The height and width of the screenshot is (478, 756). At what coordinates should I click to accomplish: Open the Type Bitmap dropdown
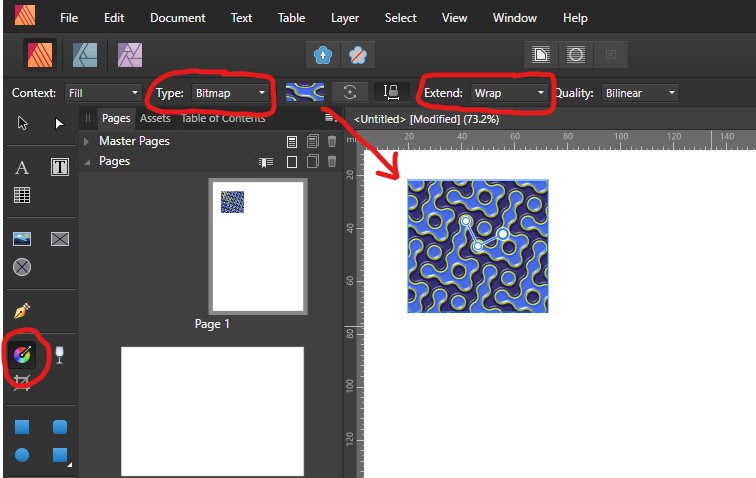(230, 93)
